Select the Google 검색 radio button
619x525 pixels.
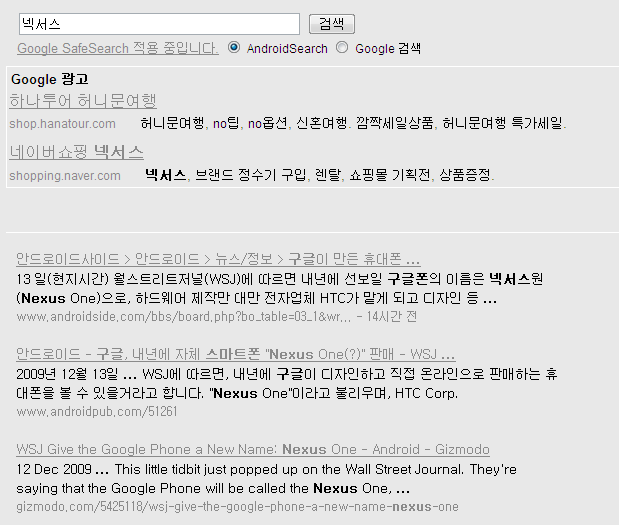[342, 47]
